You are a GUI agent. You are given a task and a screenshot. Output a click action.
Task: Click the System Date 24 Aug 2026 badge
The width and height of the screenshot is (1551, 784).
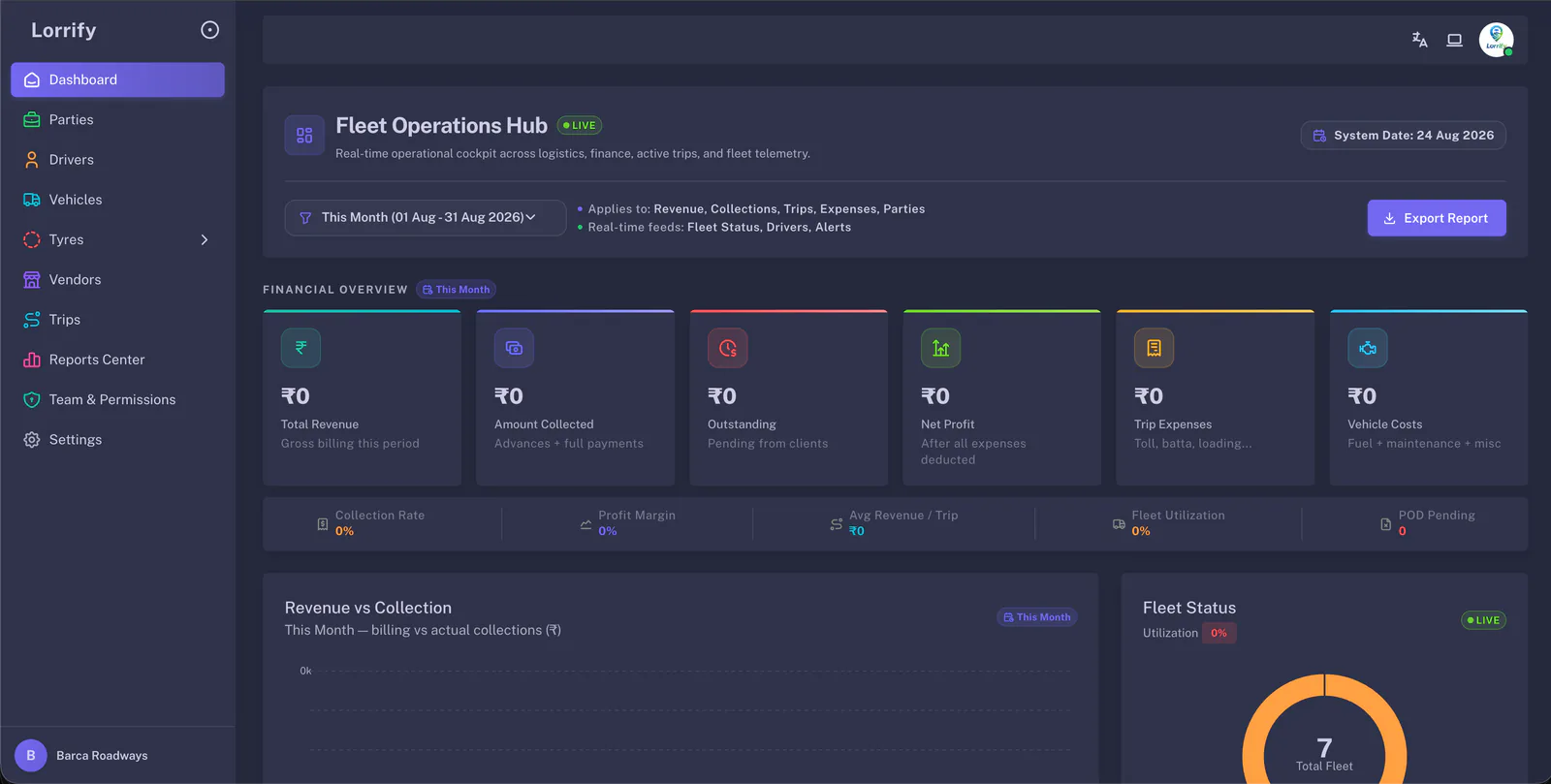pyautogui.click(x=1403, y=136)
